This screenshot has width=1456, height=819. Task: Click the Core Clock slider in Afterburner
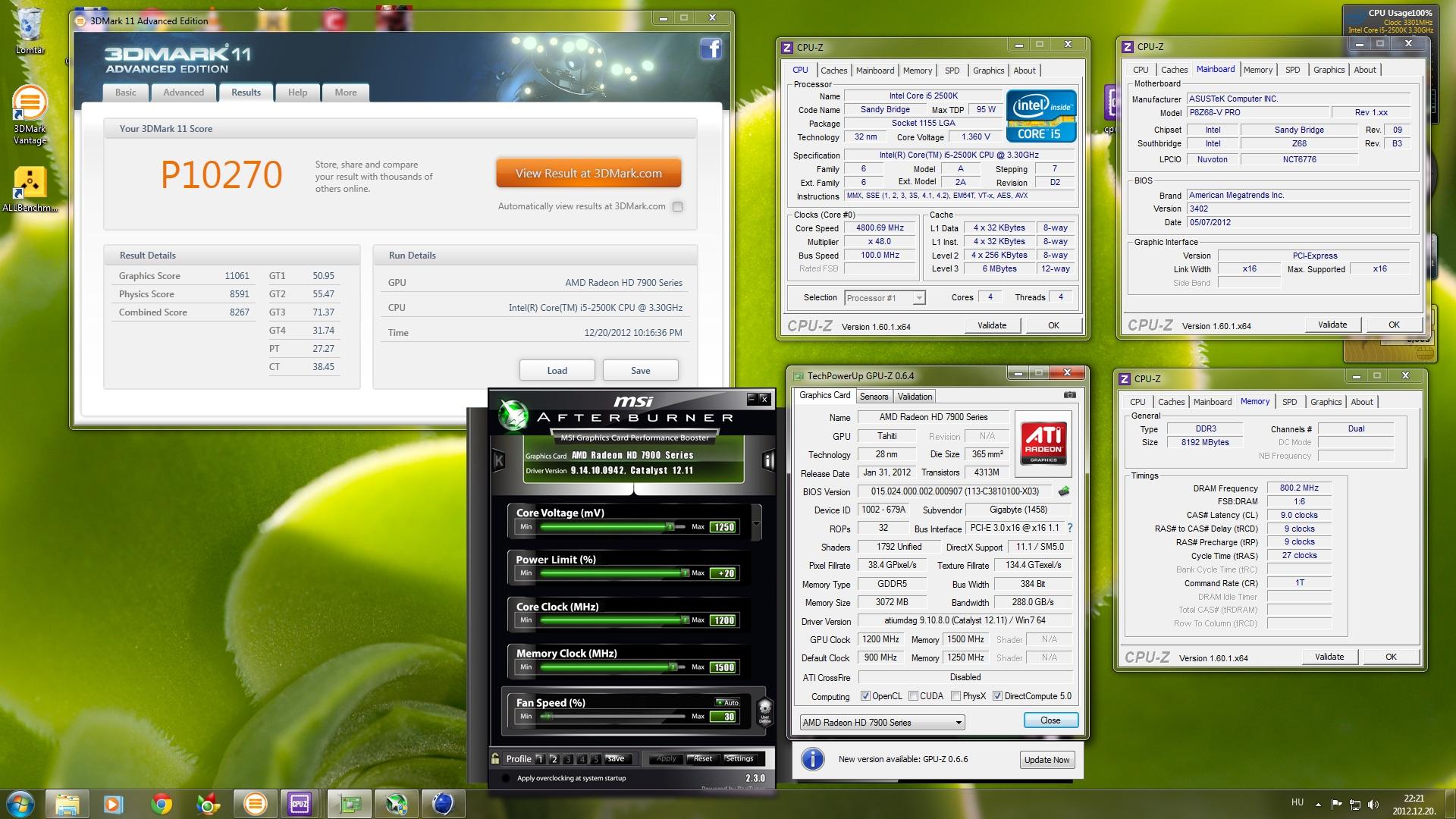tap(614, 620)
